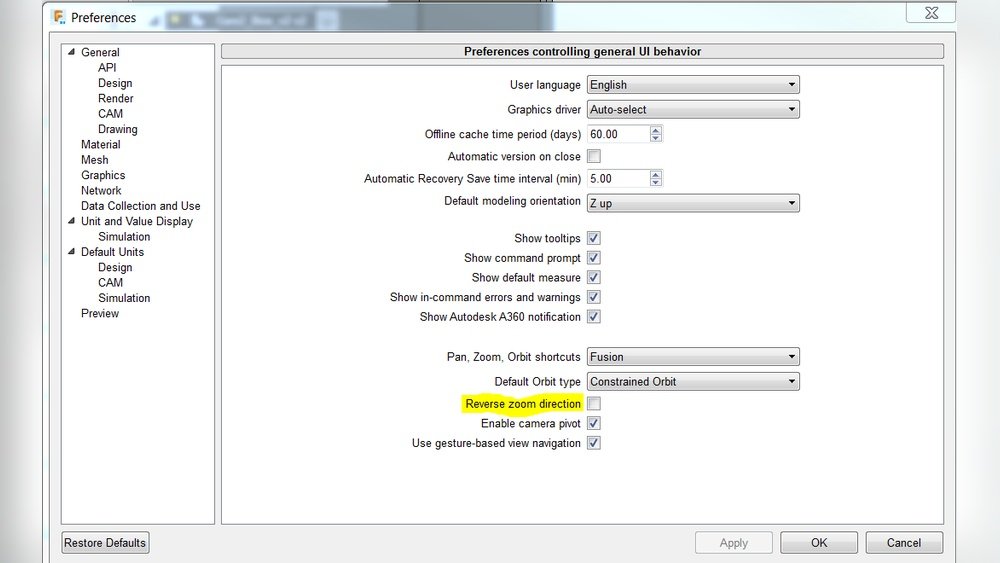Select the Render preferences page

tap(115, 98)
